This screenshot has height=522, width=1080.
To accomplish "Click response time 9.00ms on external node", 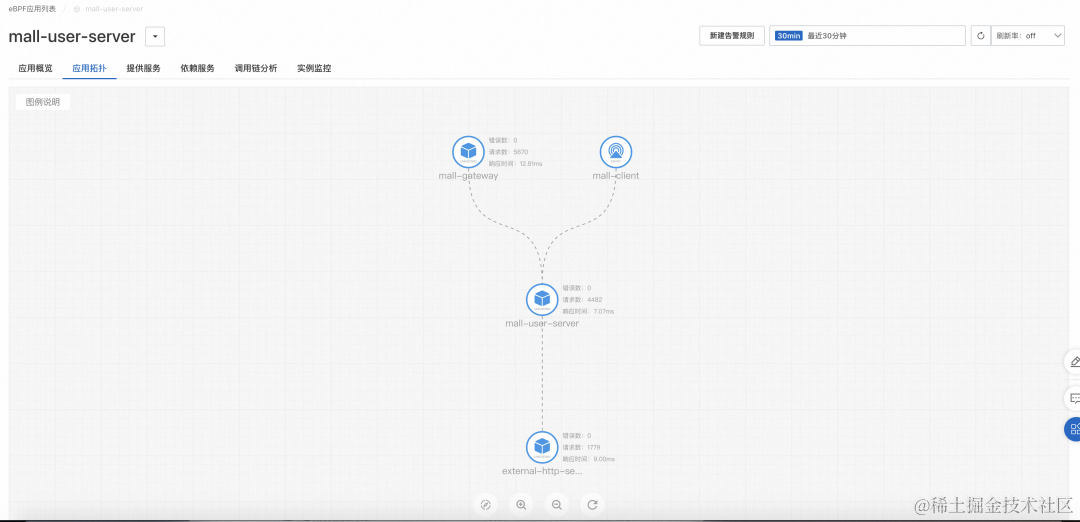I will (x=589, y=459).
